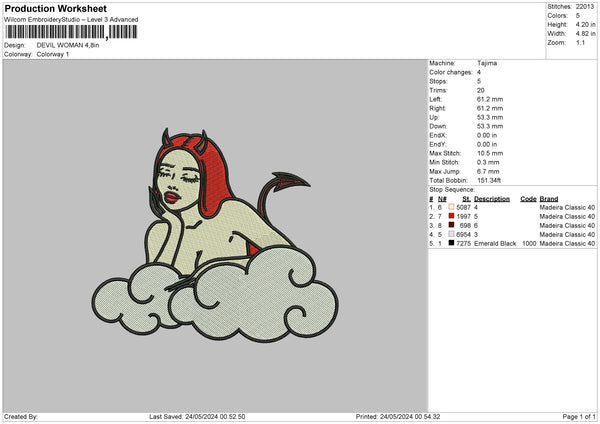The width and height of the screenshot is (600, 424).
Task: Click 'Madeira Classic 40' in the Emerald Black row
Action: point(567,243)
